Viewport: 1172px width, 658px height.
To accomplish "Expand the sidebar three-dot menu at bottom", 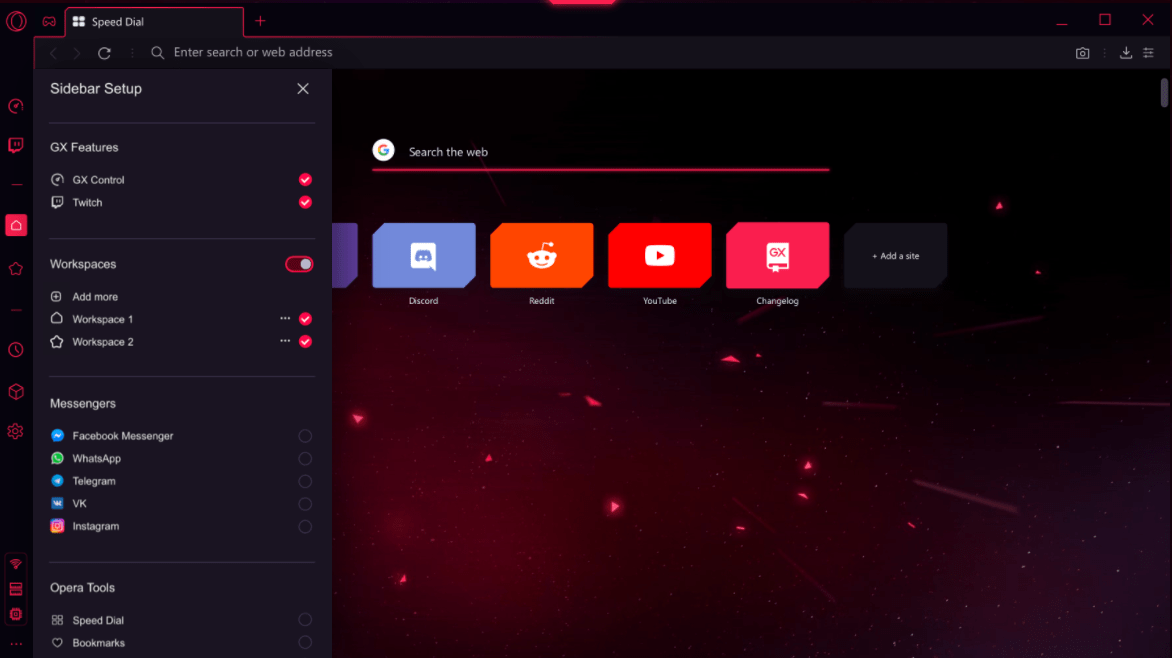I will pyautogui.click(x=16, y=644).
